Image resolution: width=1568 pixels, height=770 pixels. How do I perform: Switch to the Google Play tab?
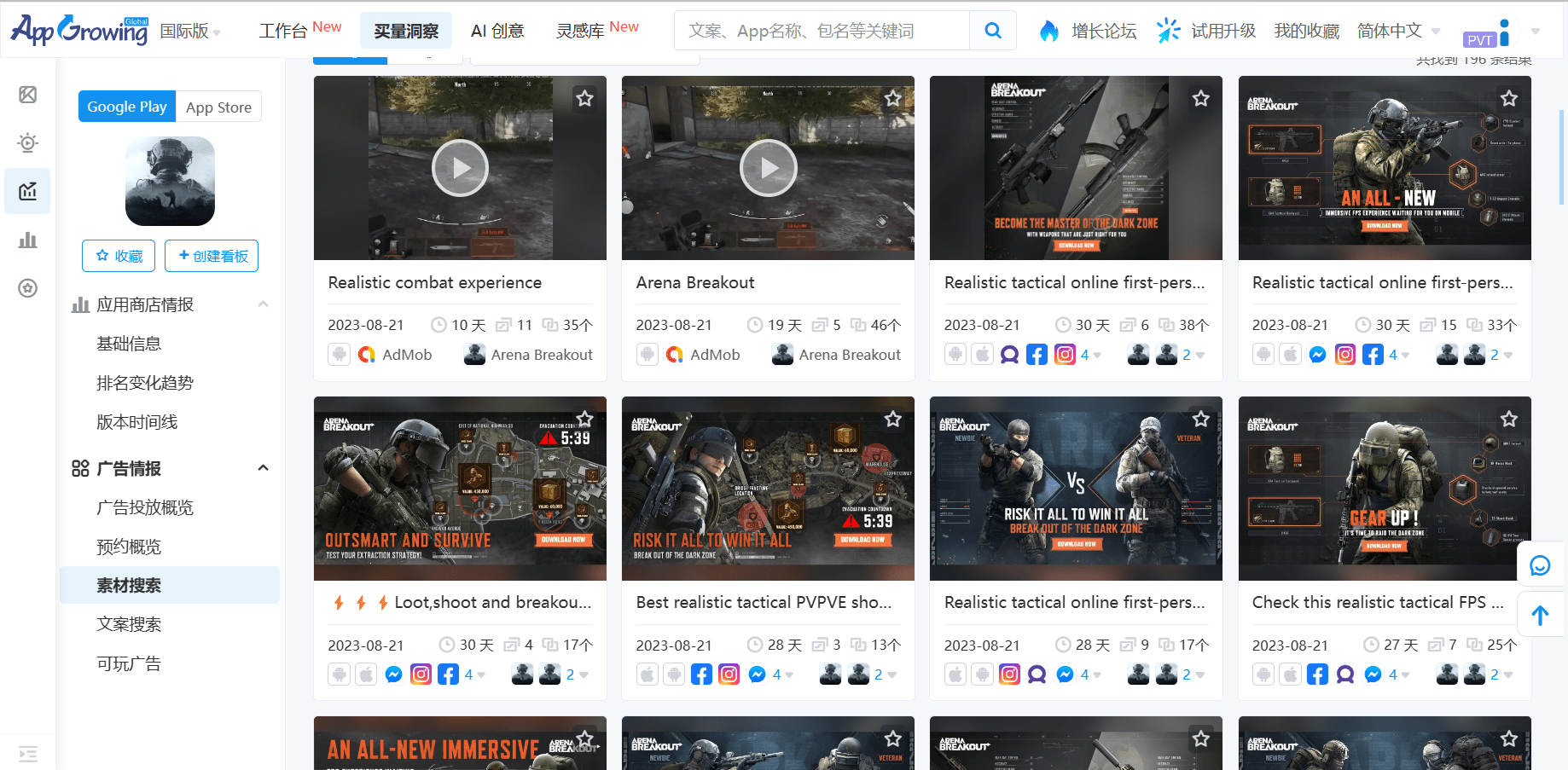[x=127, y=107]
